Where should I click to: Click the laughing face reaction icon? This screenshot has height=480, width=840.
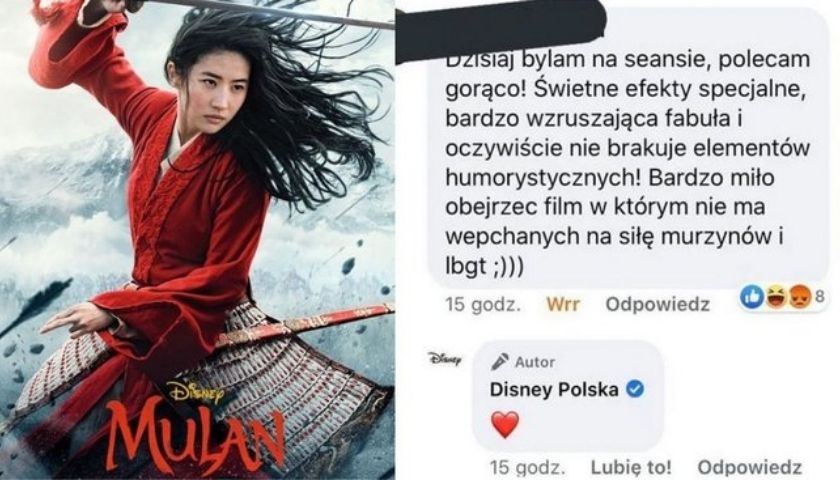click(776, 296)
